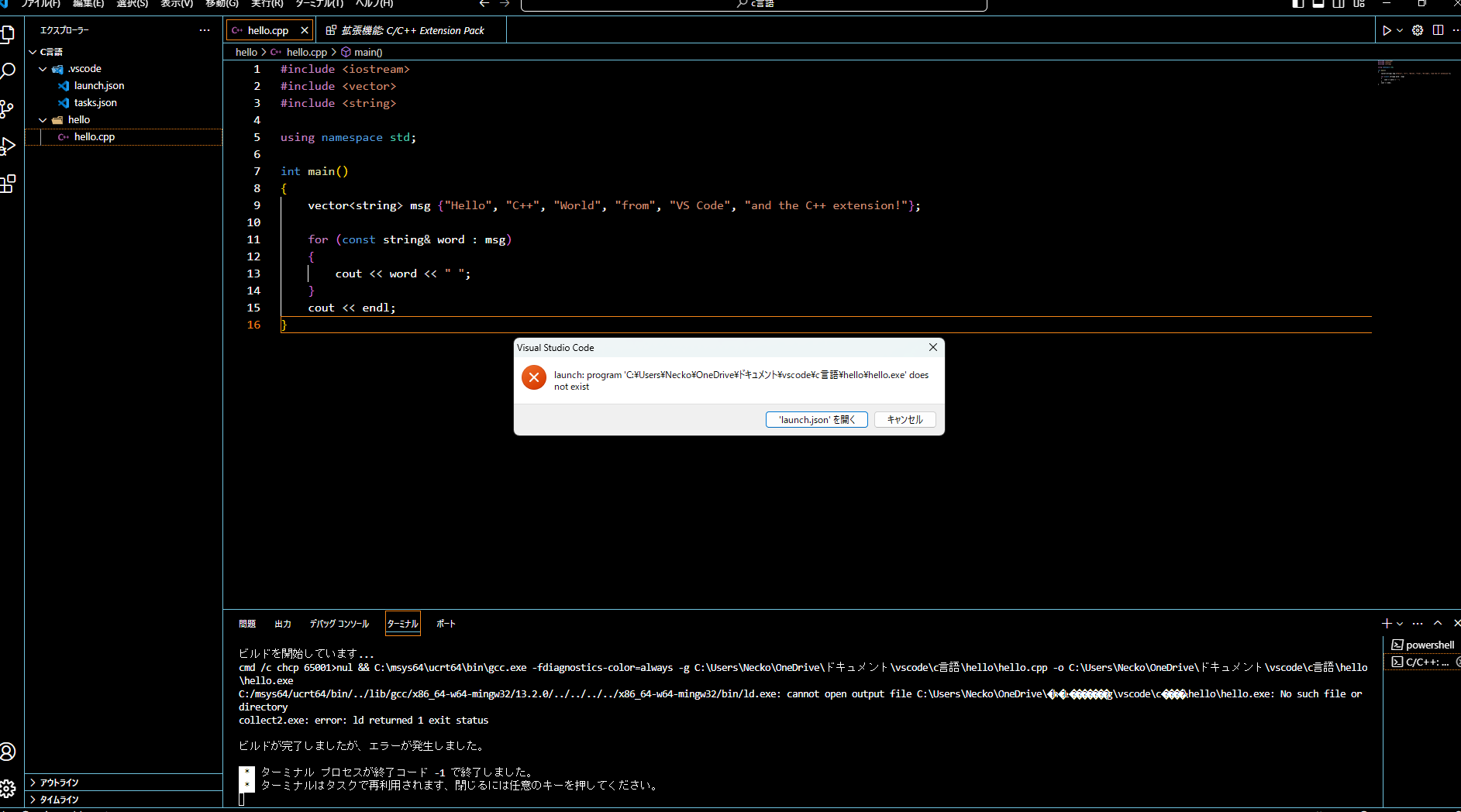The width and height of the screenshot is (1461, 812).
Task: Open the Search view in the activity bar
Action: tap(9, 71)
